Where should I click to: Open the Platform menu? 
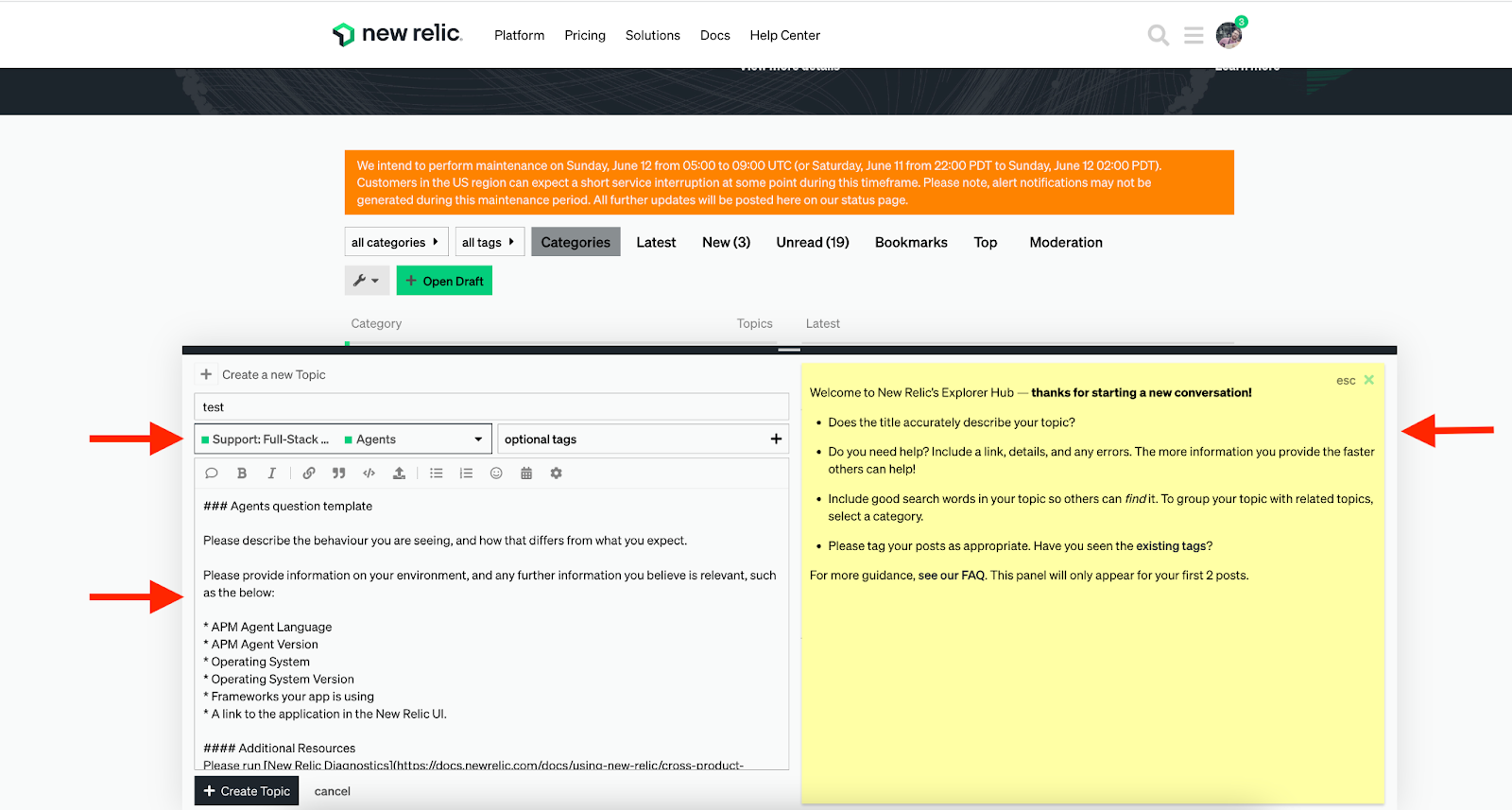pyautogui.click(x=520, y=35)
